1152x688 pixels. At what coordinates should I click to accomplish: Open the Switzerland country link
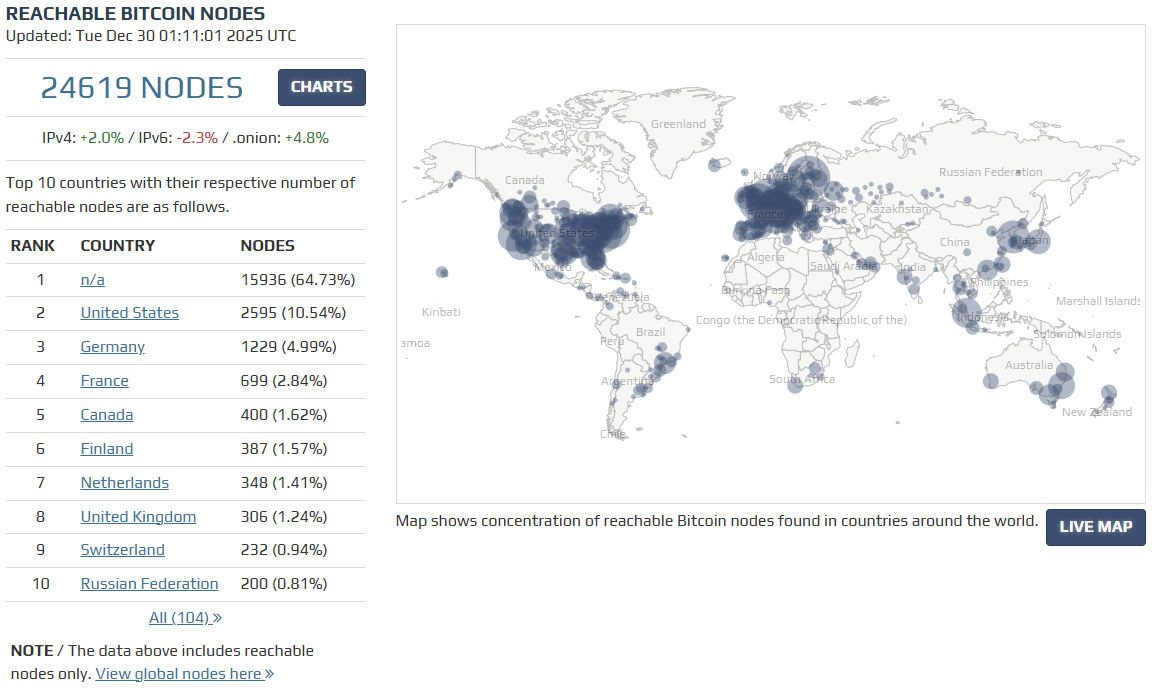click(x=122, y=550)
